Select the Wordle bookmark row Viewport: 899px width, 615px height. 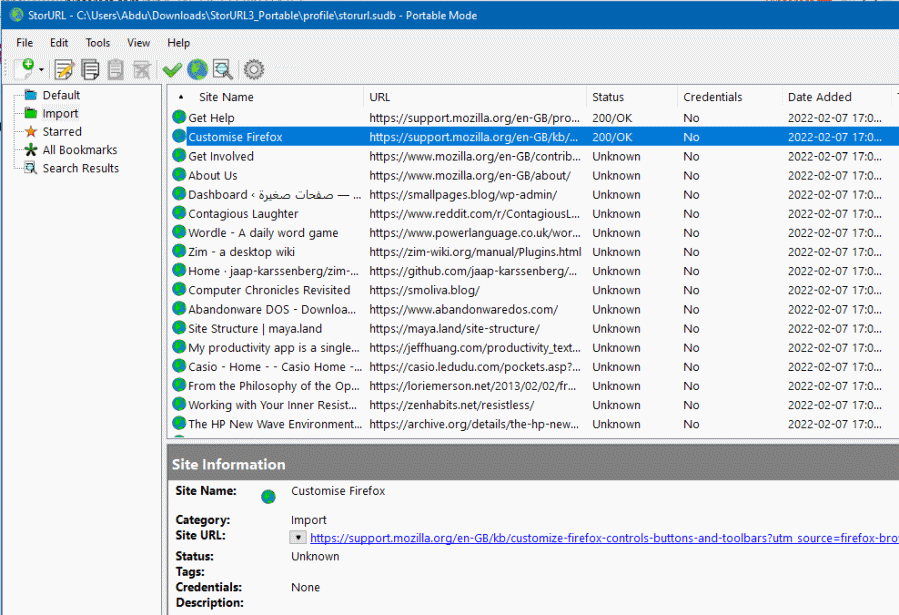(263, 233)
